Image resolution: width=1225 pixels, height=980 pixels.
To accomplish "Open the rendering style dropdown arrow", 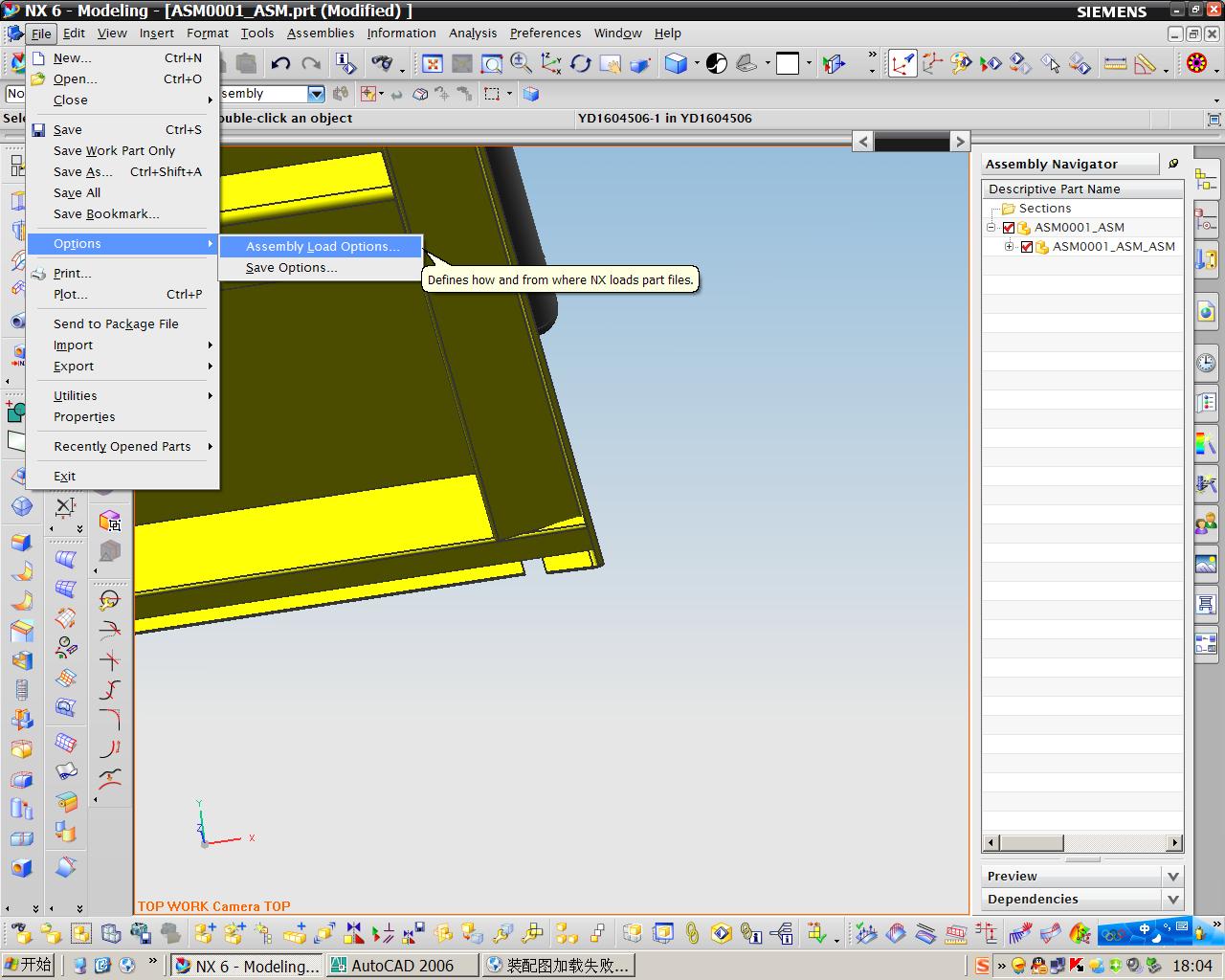I will (x=697, y=64).
